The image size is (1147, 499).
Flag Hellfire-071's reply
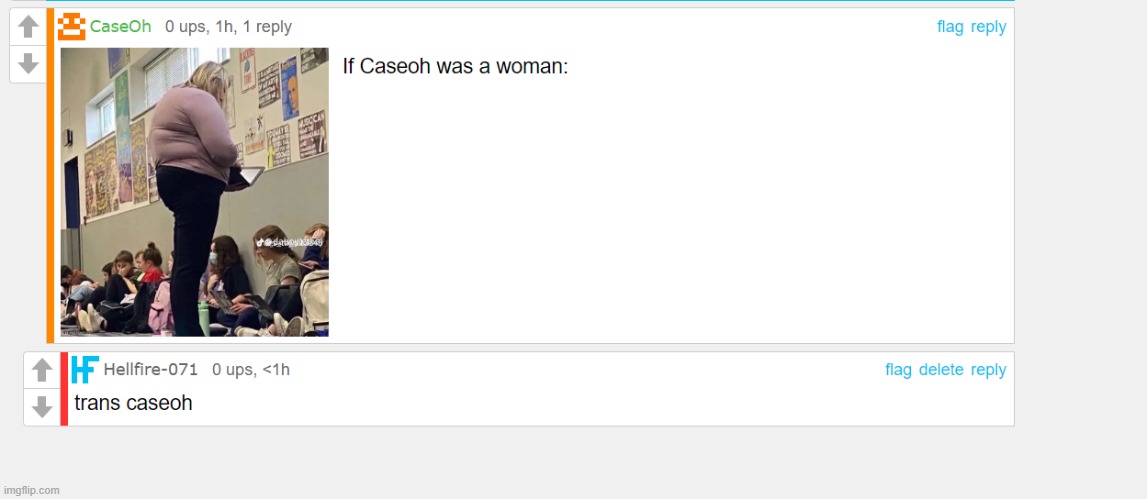point(898,370)
